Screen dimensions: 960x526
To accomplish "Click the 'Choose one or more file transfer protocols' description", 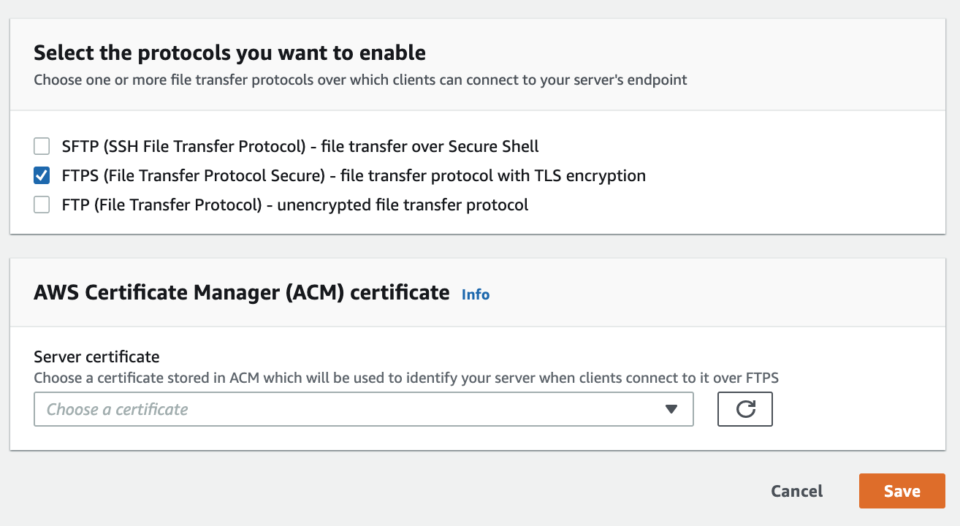I will tap(360, 80).
